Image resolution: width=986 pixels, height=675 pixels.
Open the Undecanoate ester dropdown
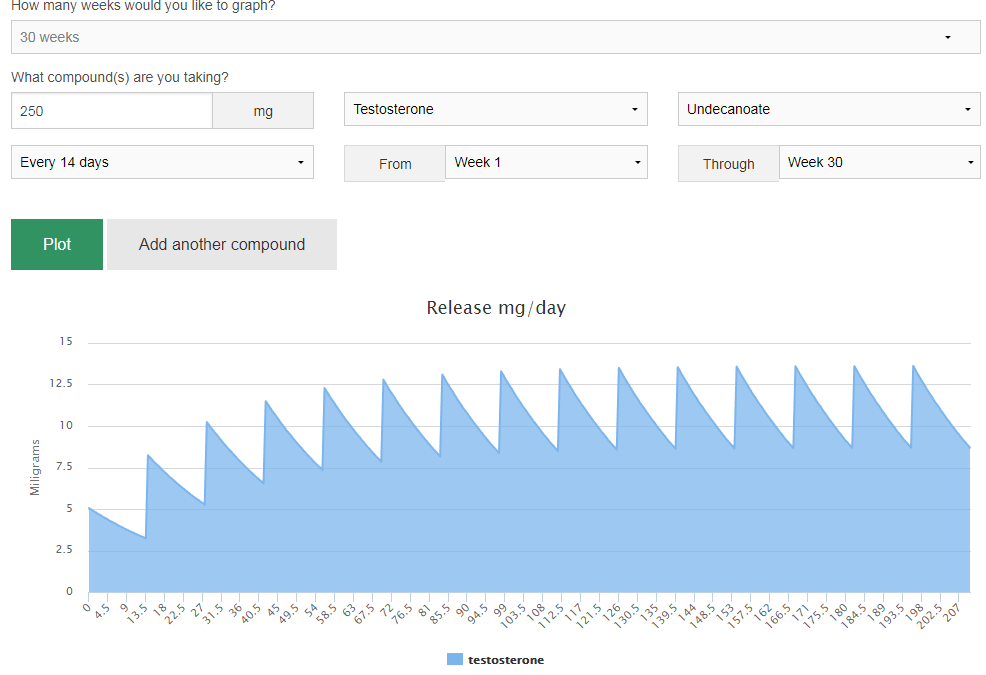tap(828, 109)
